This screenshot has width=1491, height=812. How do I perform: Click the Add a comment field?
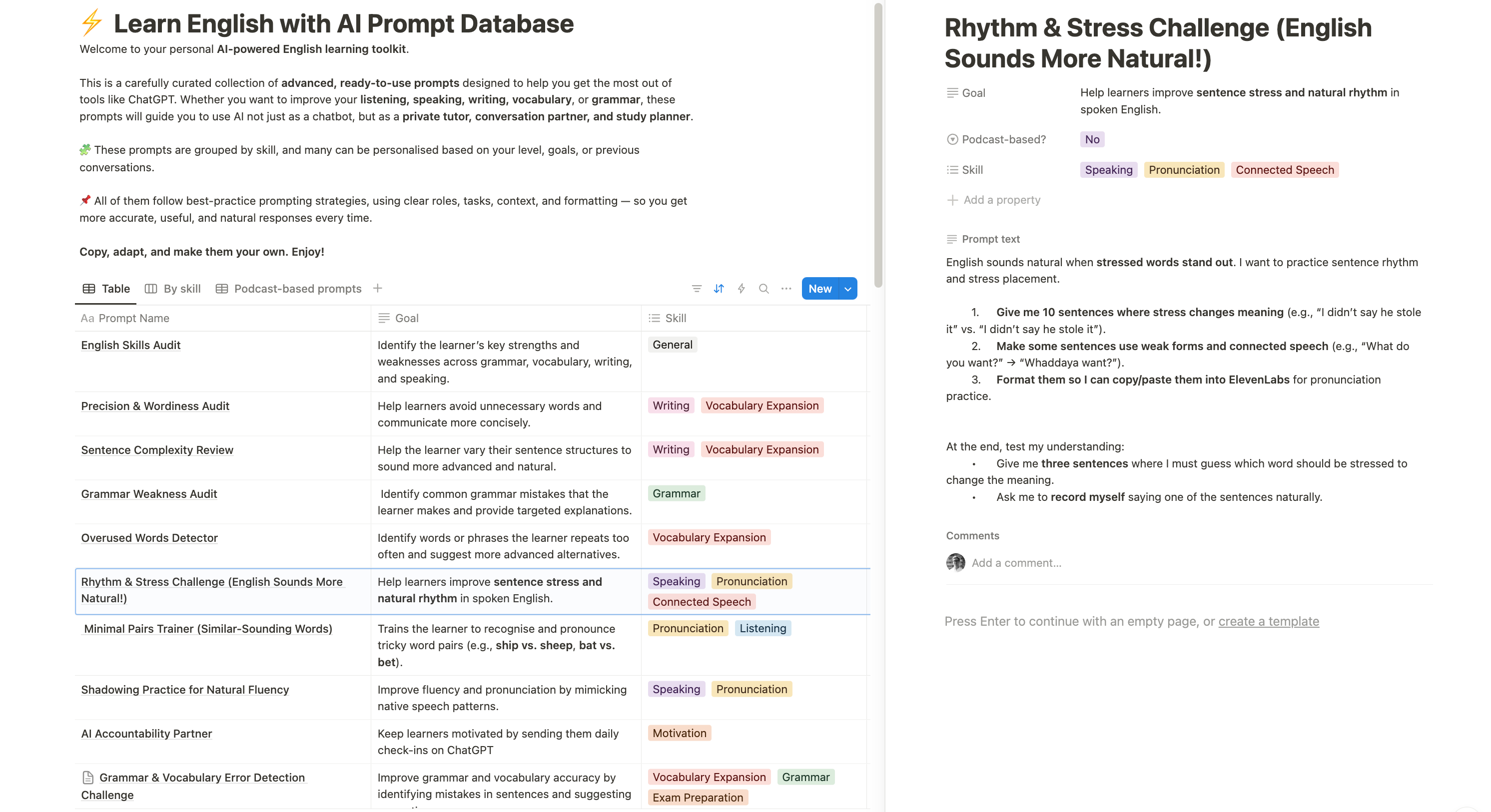click(x=1016, y=563)
